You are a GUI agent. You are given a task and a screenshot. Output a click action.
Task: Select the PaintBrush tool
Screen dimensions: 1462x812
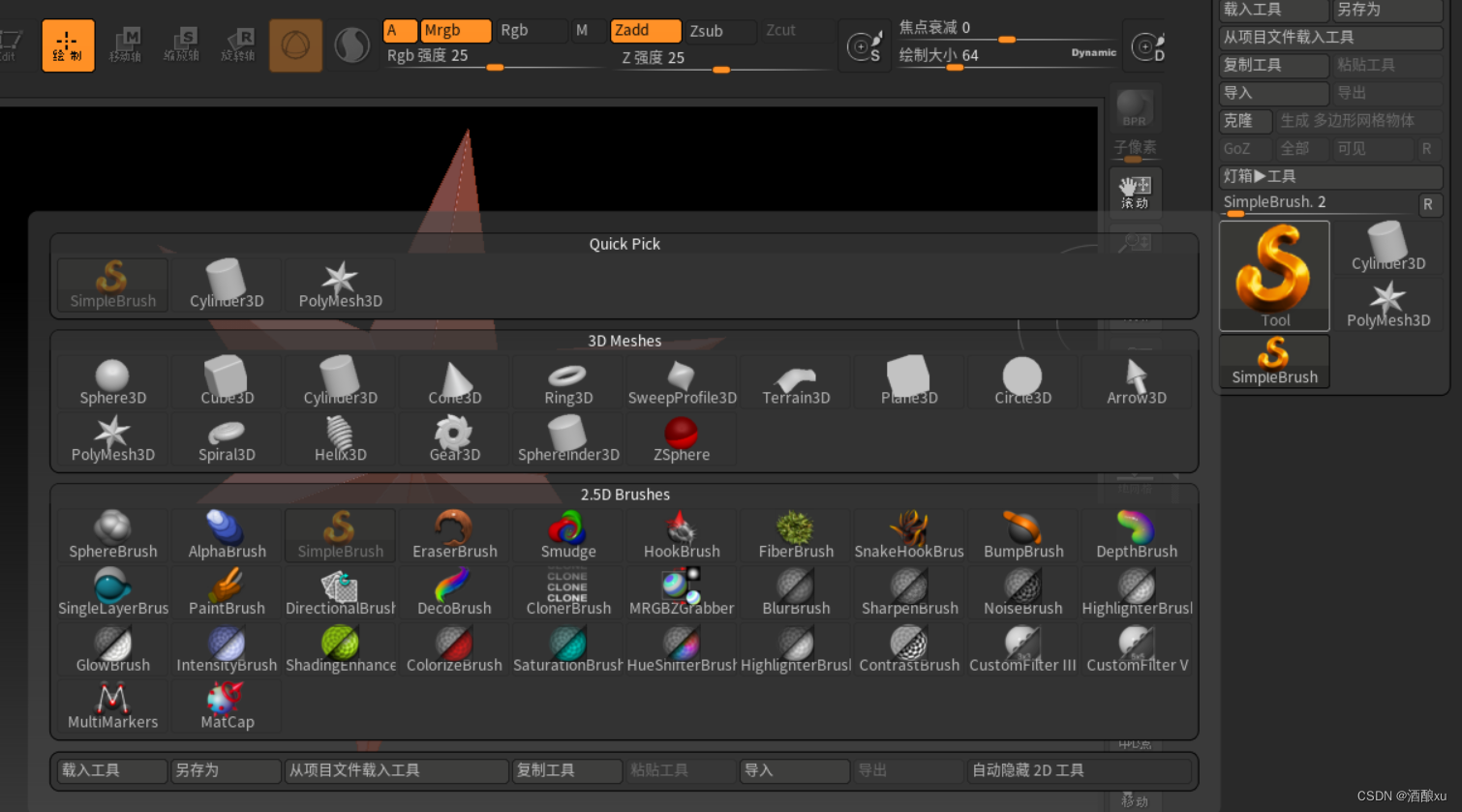tap(227, 592)
